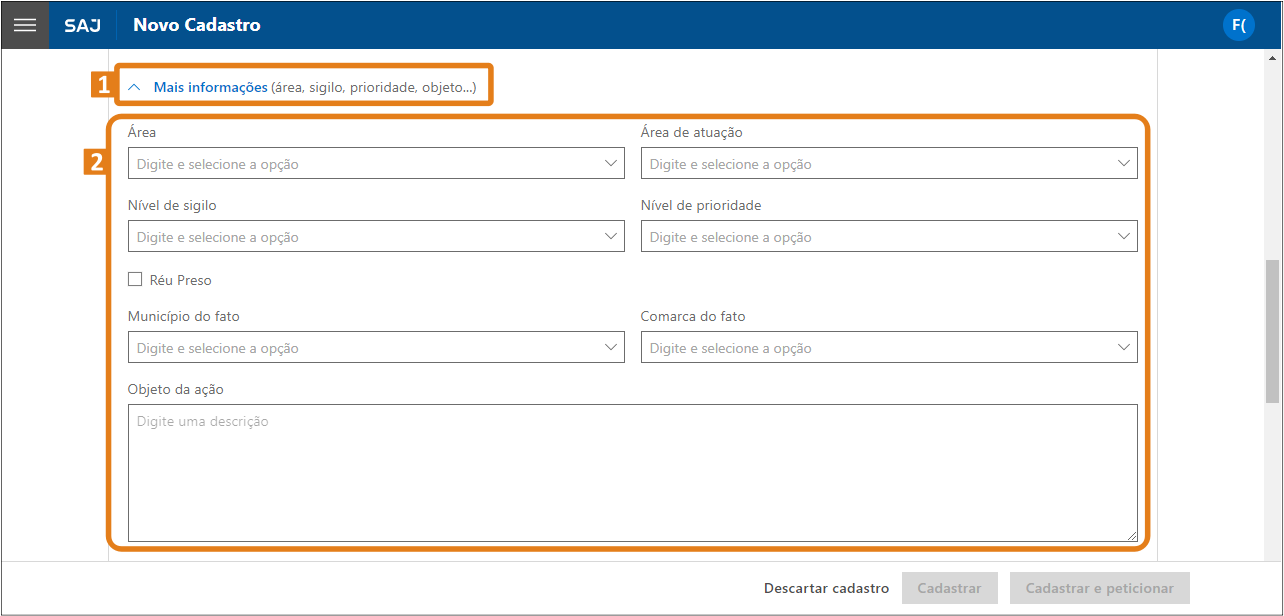Enable the Réu Preso checkbox
The height and width of the screenshot is (616, 1284).
click(135, 280)
